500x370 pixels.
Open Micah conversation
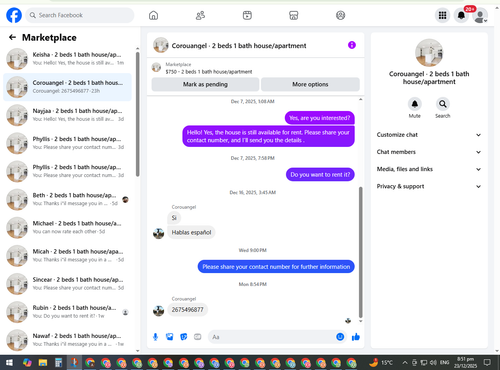click(x=68, y=256)
